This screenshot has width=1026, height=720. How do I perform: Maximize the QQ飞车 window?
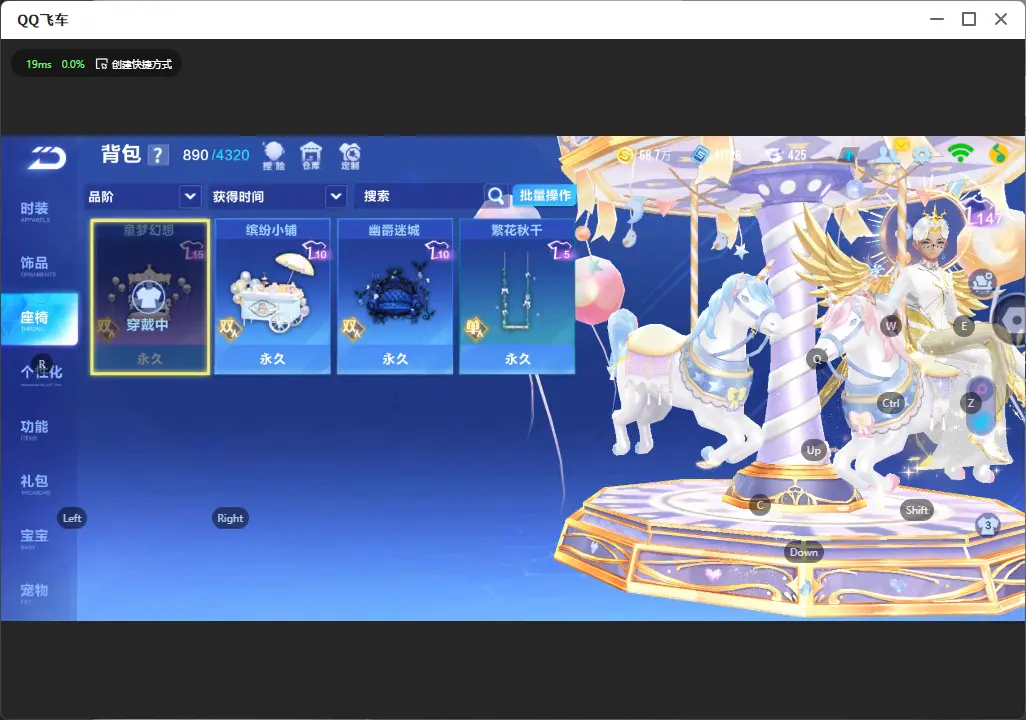[969, 19]
